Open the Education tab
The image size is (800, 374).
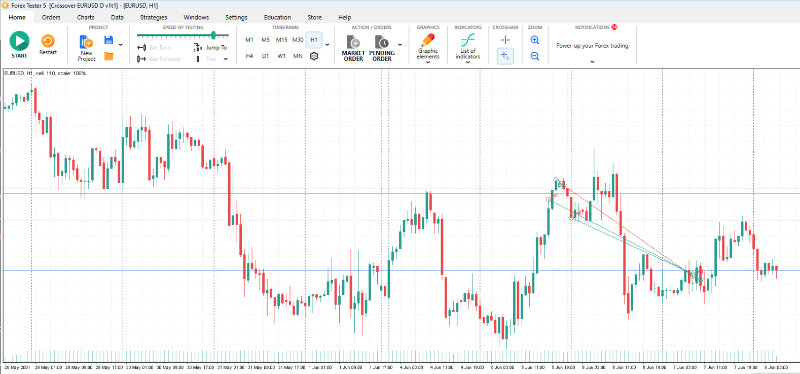278,17
